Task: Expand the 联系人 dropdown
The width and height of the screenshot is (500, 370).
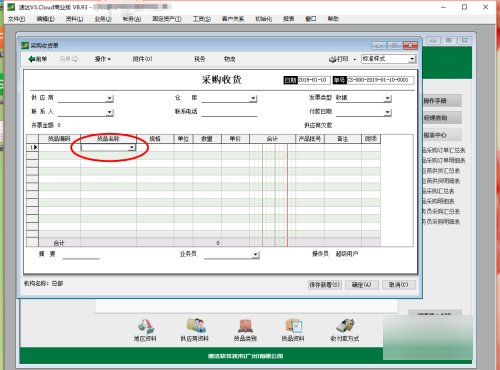Action: [110, 112]
